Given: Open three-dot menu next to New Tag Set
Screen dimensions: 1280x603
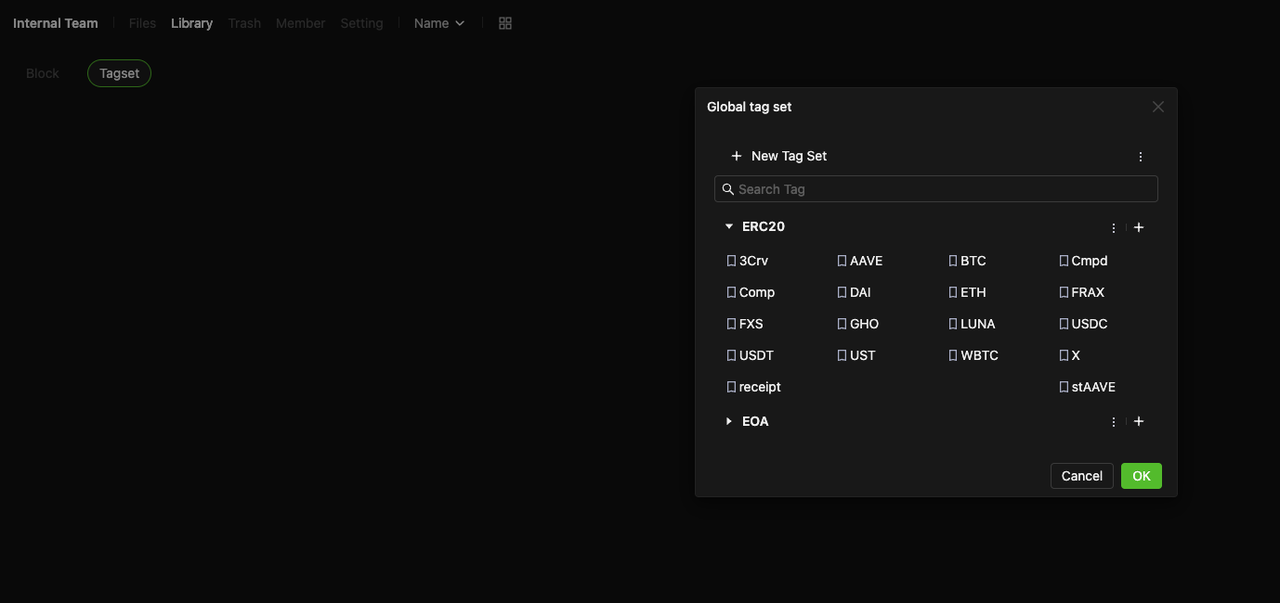Looking at the screenshot, I should point(1140,157).
